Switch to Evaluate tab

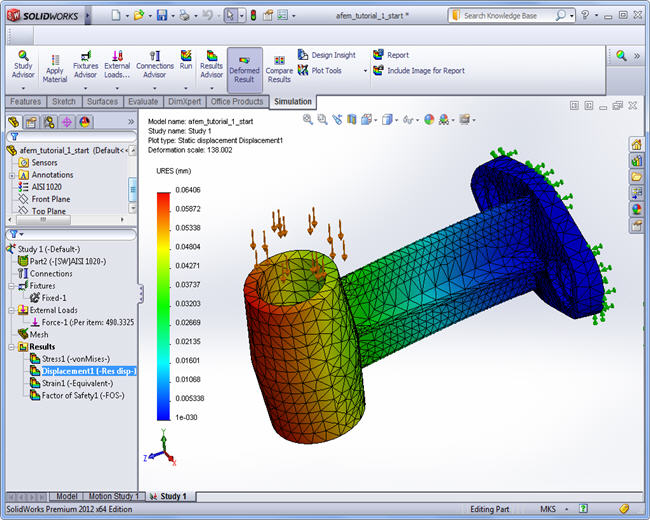pyautogui.click(x=143, y=102)
